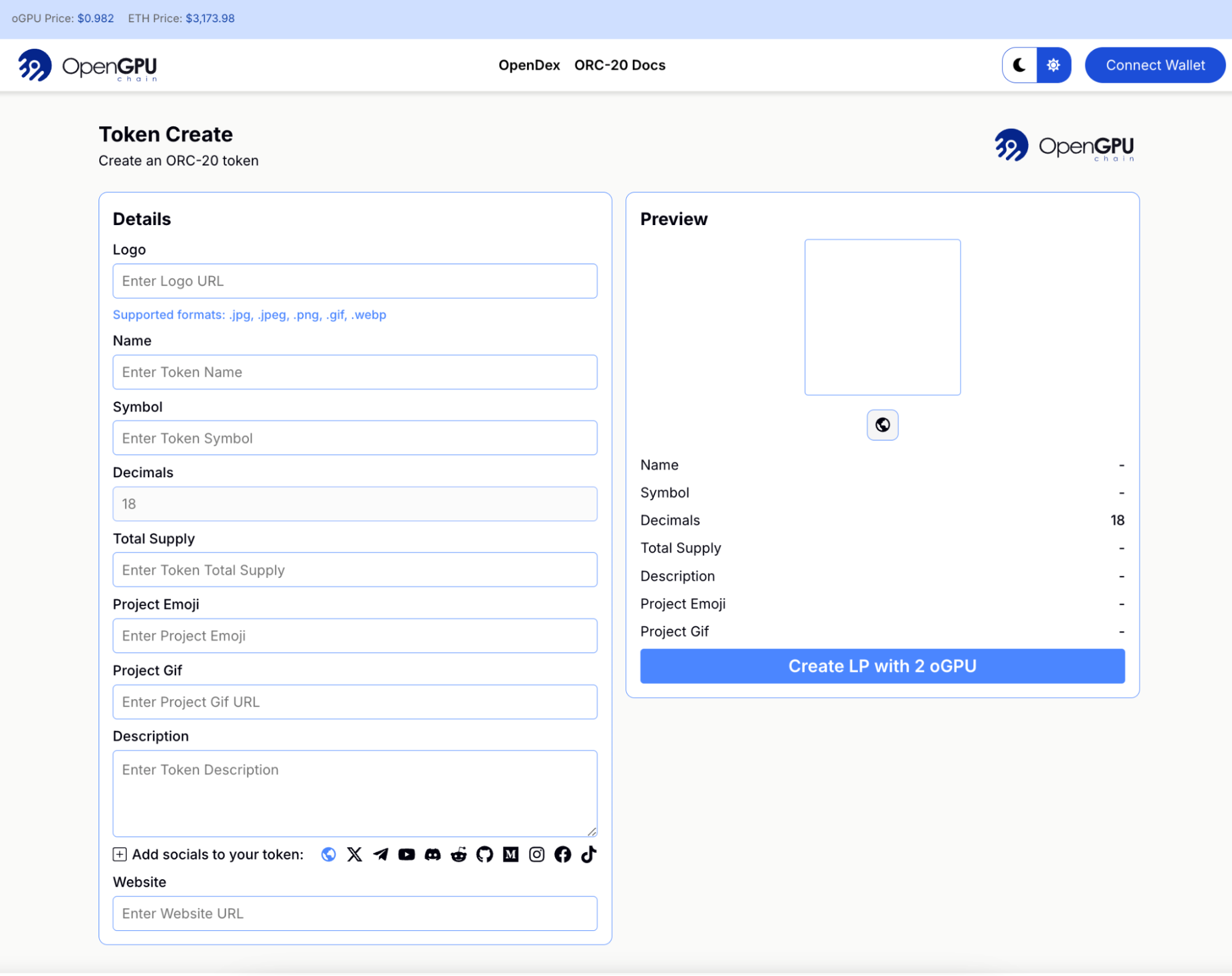Switch to light mode sun toggle

click(1053, 65)
